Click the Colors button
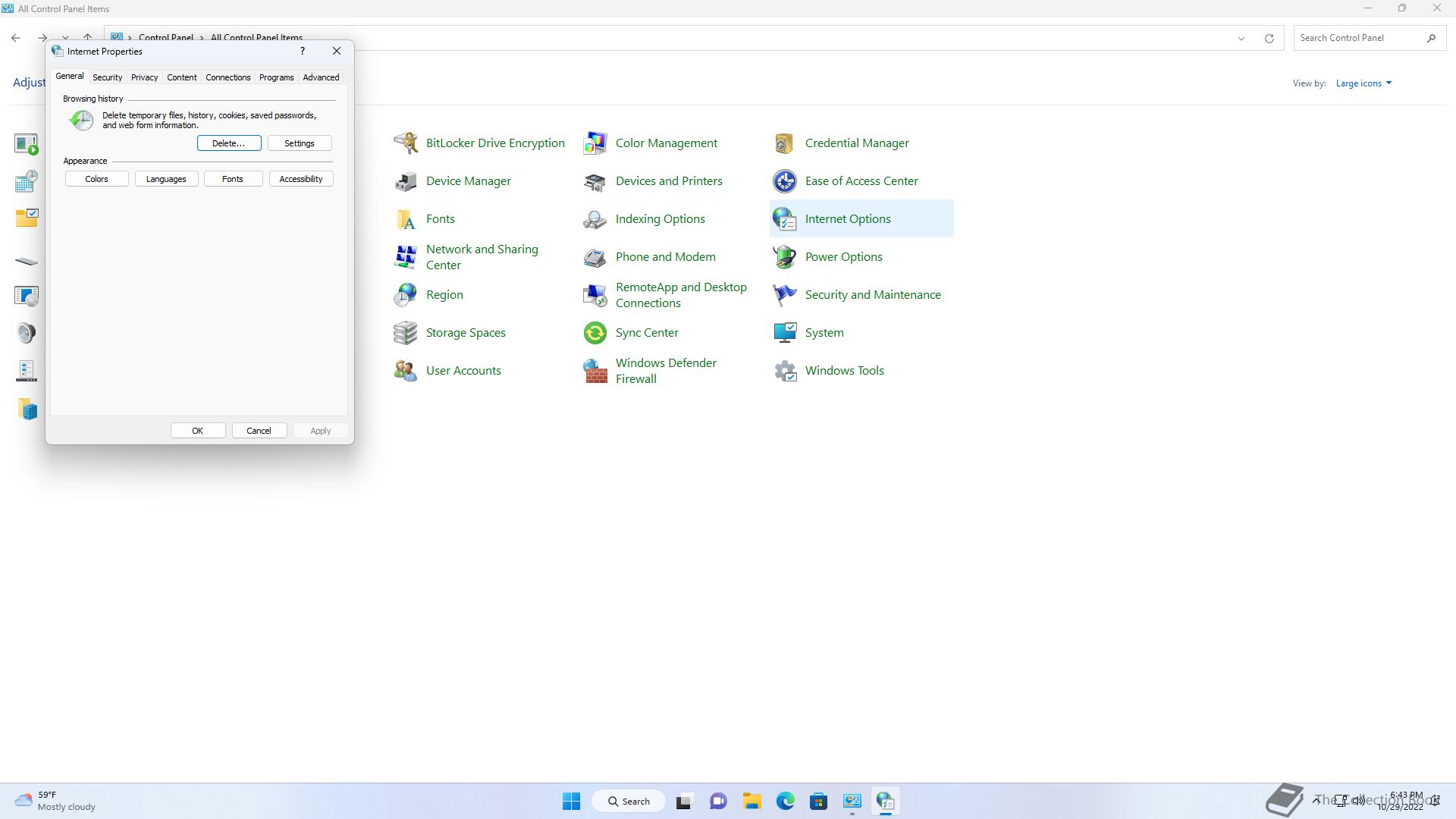The width and height of the screenshot is (1456, 819). 96,179
